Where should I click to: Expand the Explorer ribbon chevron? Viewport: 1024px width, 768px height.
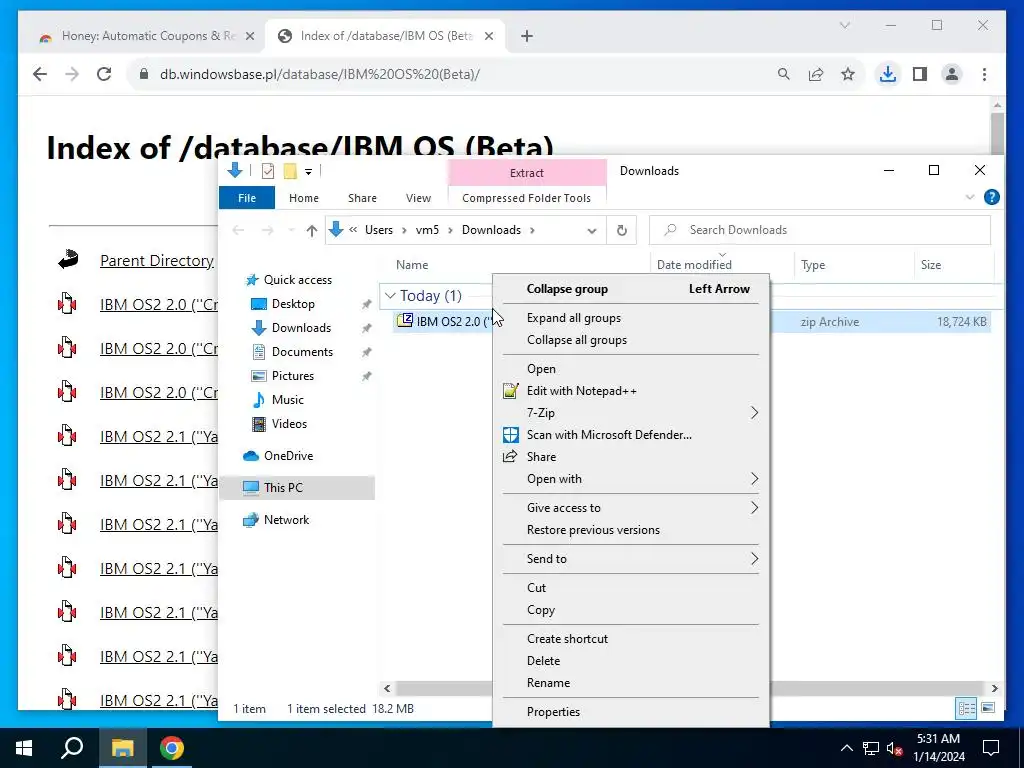[x=970, y=197]
